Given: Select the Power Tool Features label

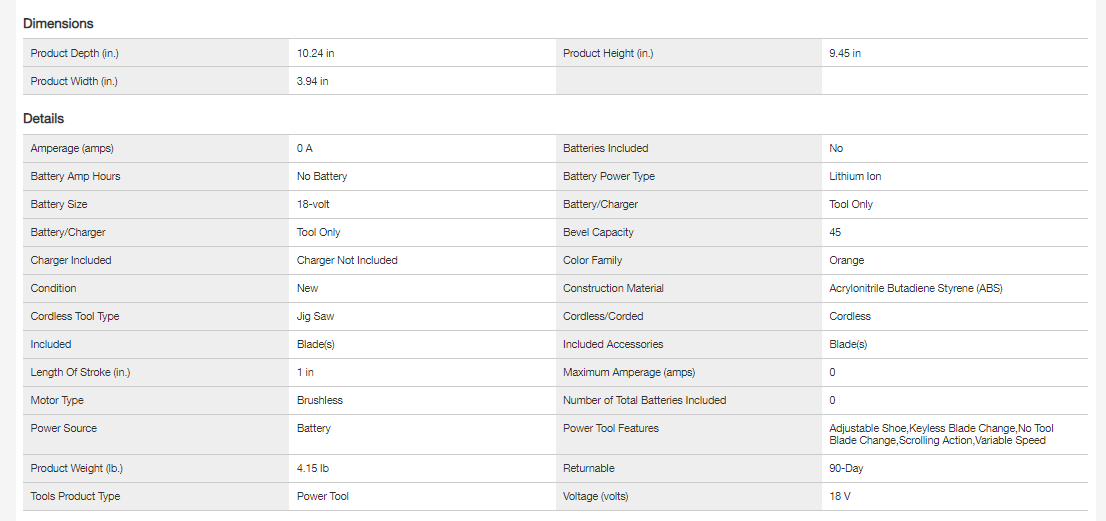Looking at the screenshot, I should [x=611, y=428].
